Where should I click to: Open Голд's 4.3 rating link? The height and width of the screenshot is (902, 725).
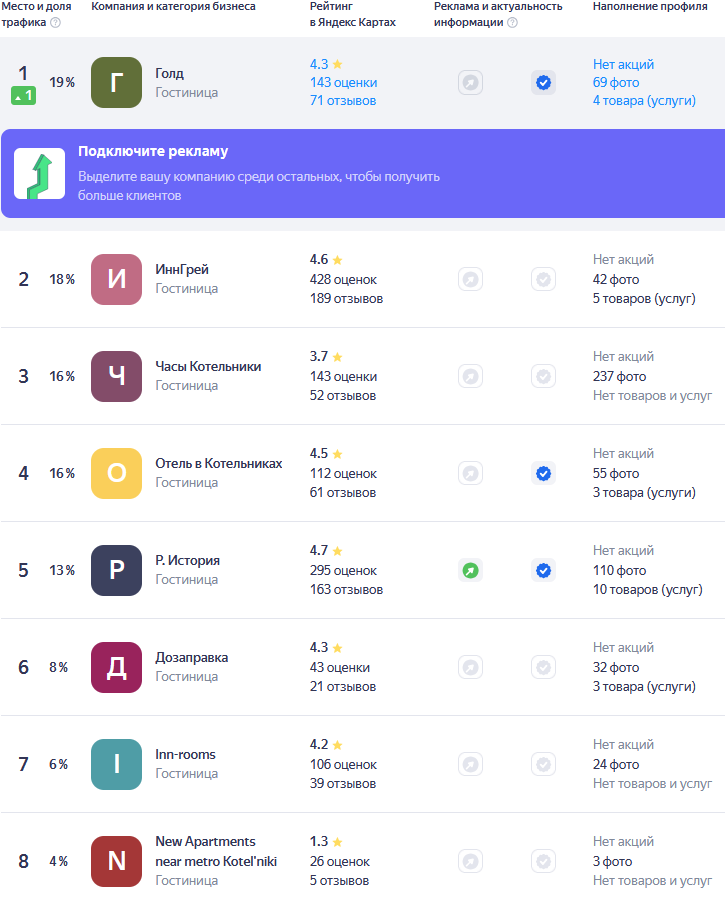click(319, 64)
